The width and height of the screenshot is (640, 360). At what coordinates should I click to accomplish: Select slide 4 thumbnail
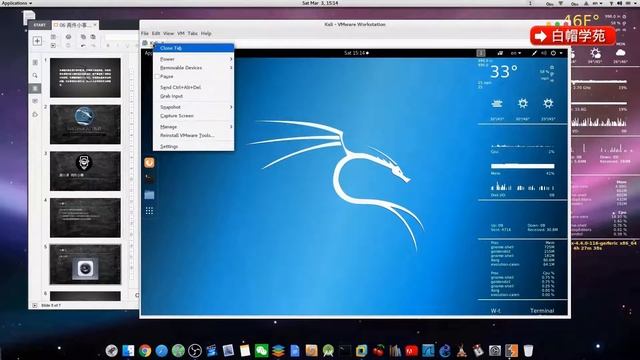click(85, 218)
